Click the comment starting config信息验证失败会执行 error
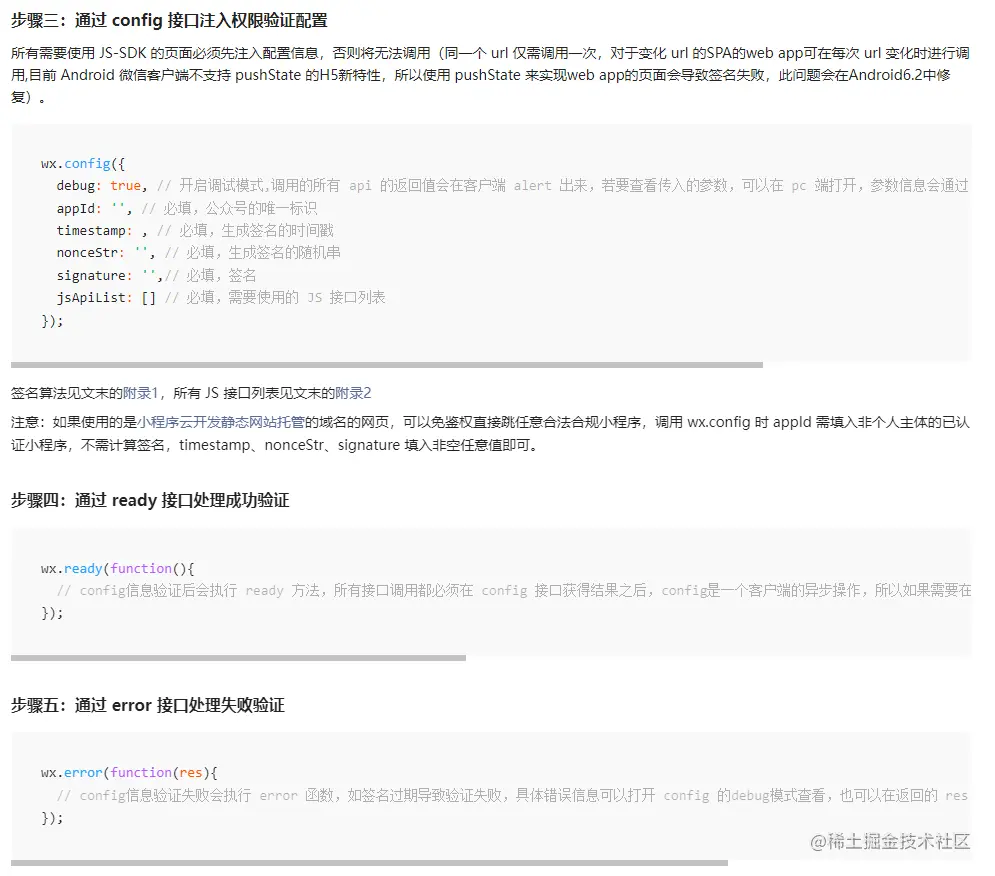This screenshot has height=876, width=995. point(513,795)
